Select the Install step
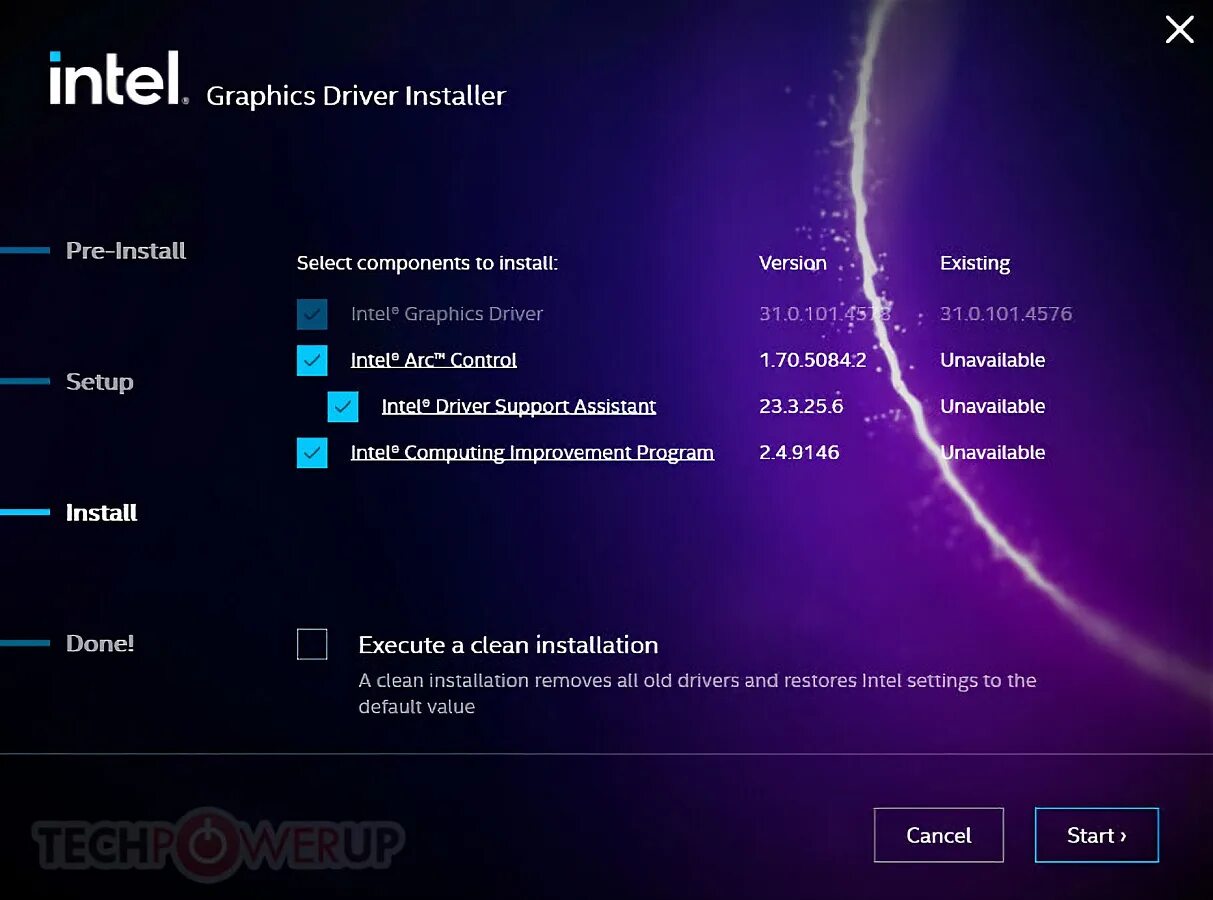This screenshot has height=900, width=1213. point(101,512)
